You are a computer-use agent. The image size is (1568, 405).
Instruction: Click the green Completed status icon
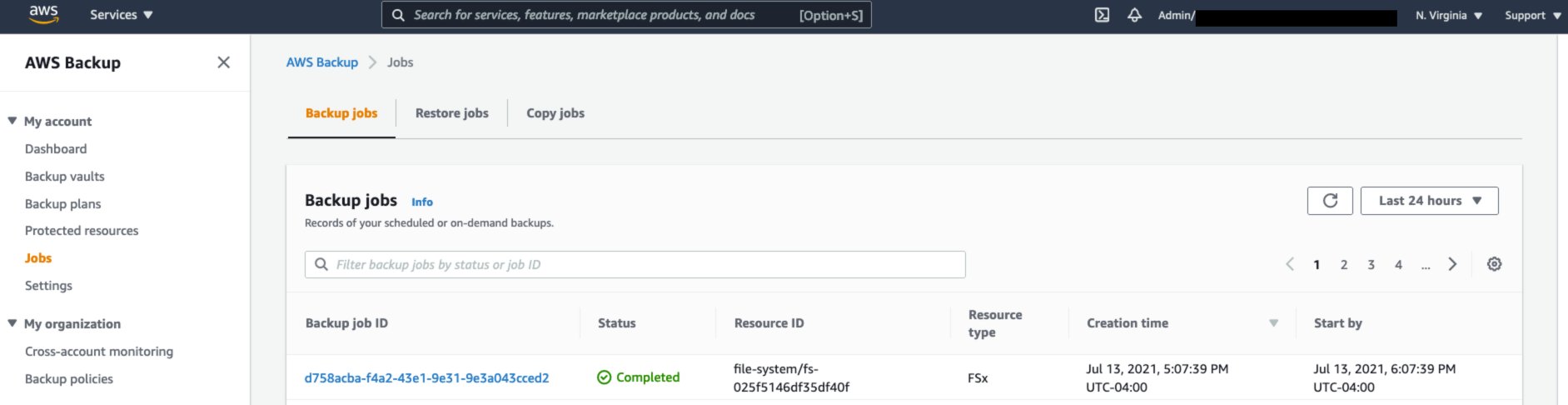pyautogui.click(x=605, y=377)
